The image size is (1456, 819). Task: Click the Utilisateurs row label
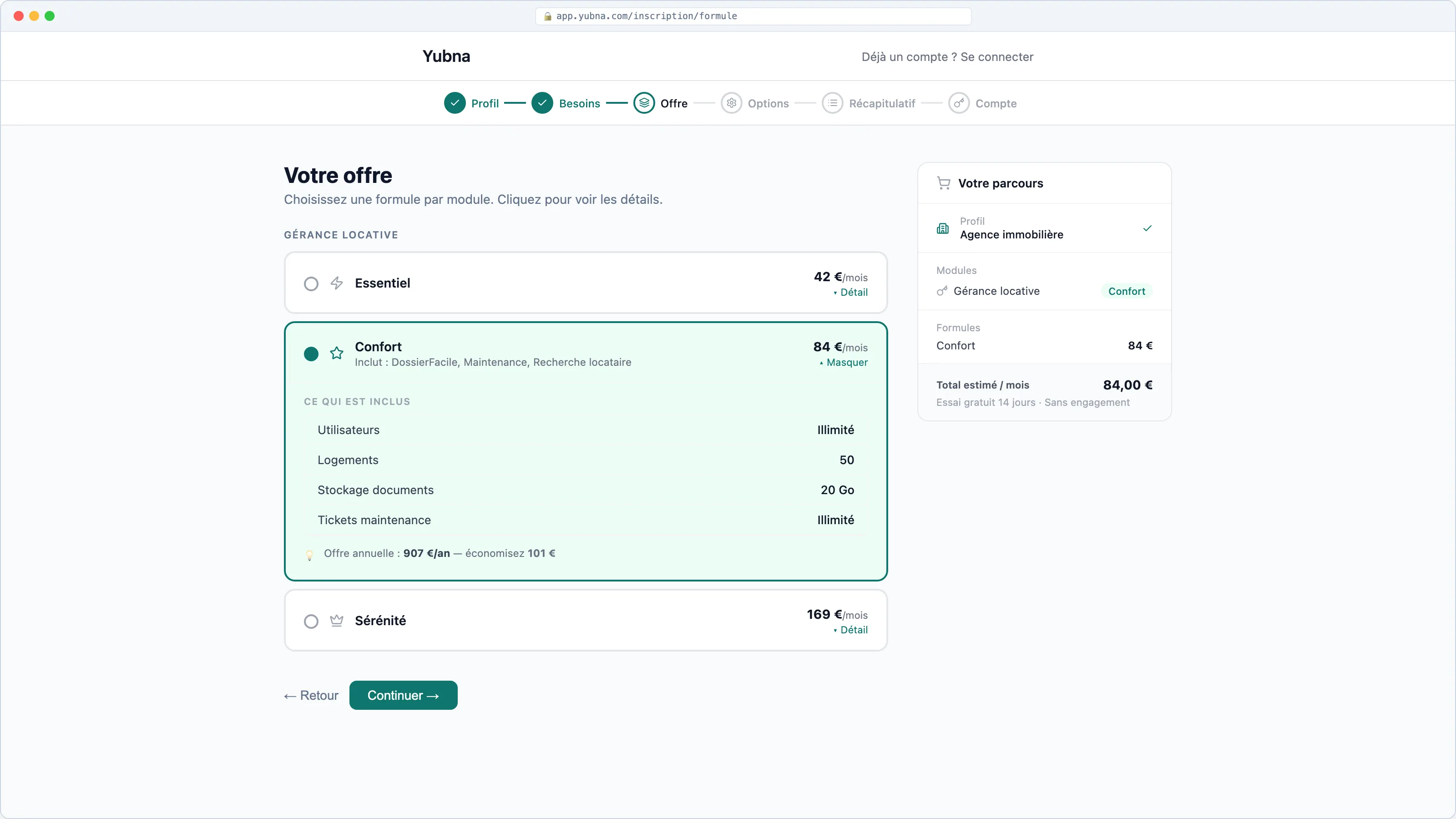pyautogui.click(x=348, y=430)
